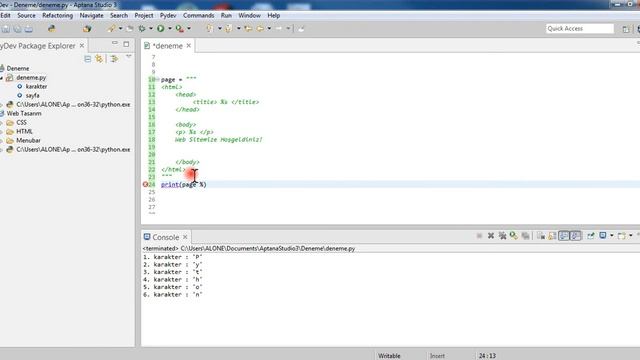Screen dimensions: 640x360
Task: Close the *deneme editor tab
Action: tap(189, 46)
